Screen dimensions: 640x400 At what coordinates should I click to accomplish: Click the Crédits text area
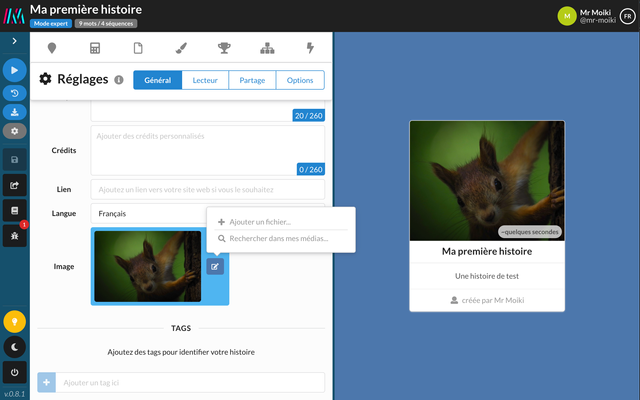[x=208, y=151]
